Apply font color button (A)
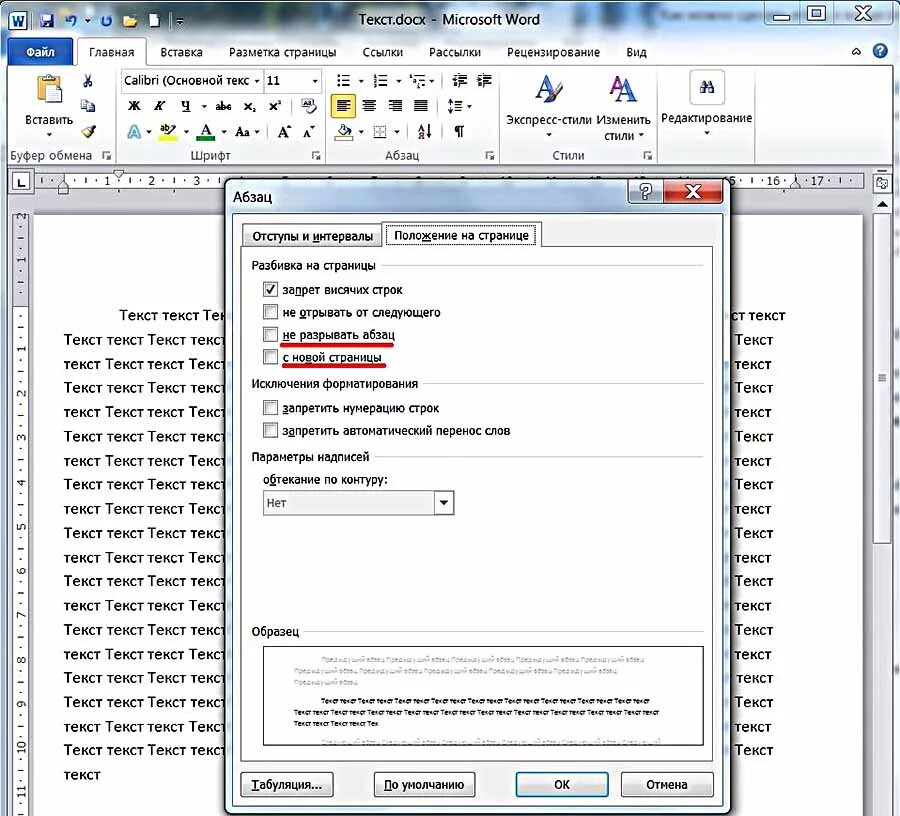The image size is (900, 816). (205, 132)
